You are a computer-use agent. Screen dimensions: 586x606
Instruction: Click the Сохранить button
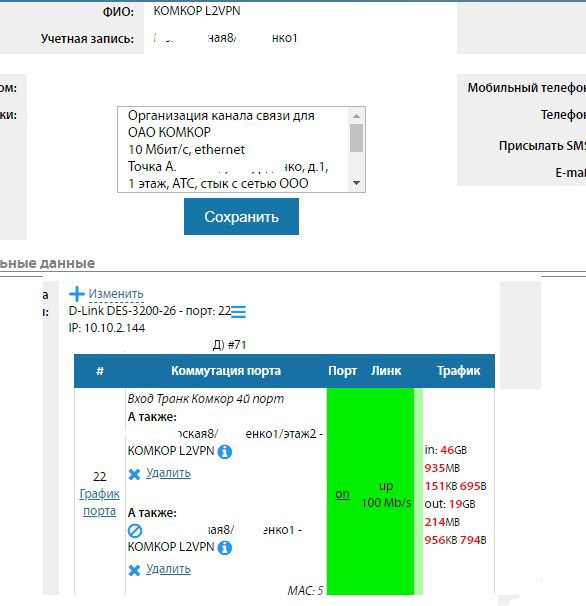[241, 216]
